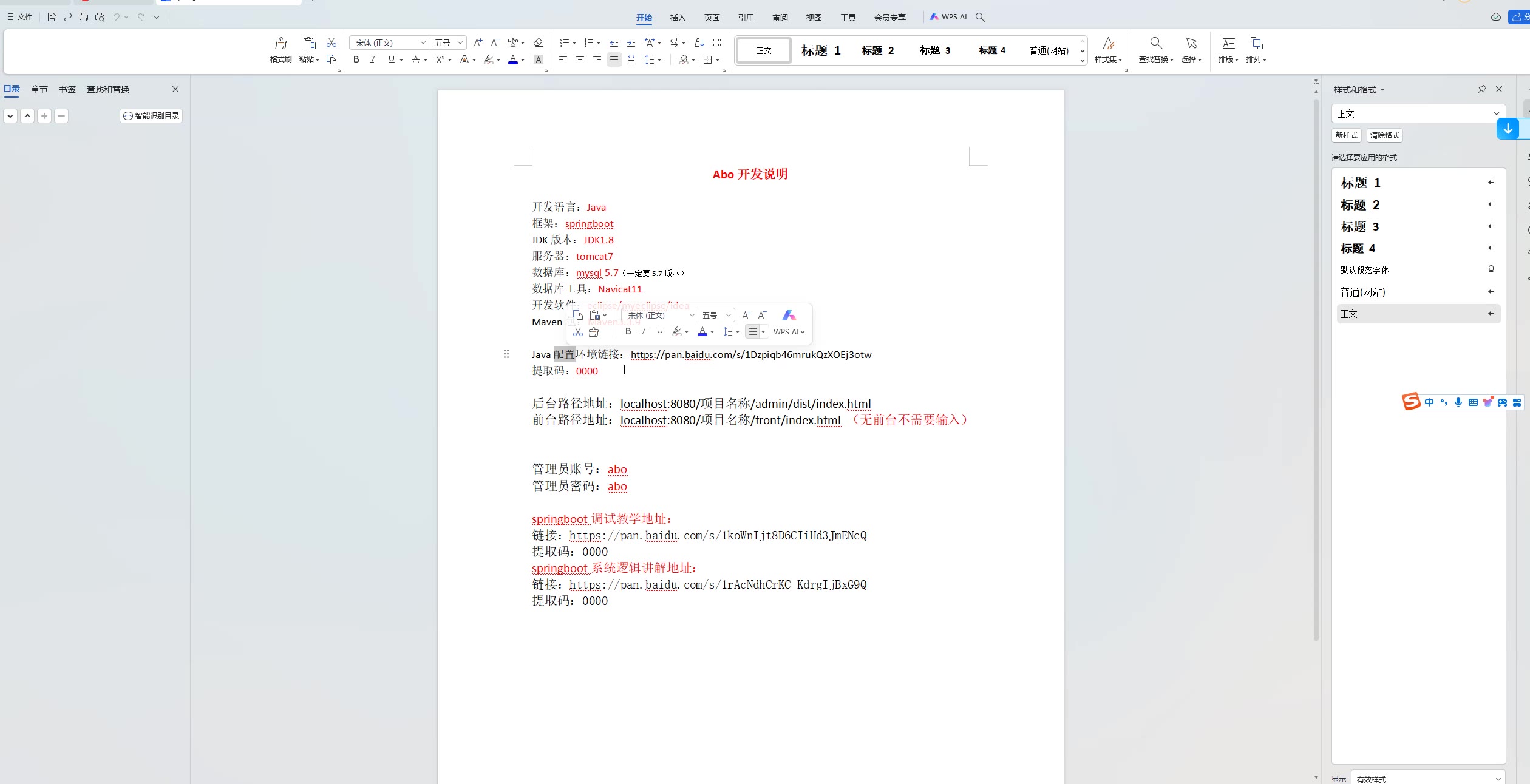1530x784 pixels.
Task: Toggle Bold in the floating mini toolbar
Action: 628,331
